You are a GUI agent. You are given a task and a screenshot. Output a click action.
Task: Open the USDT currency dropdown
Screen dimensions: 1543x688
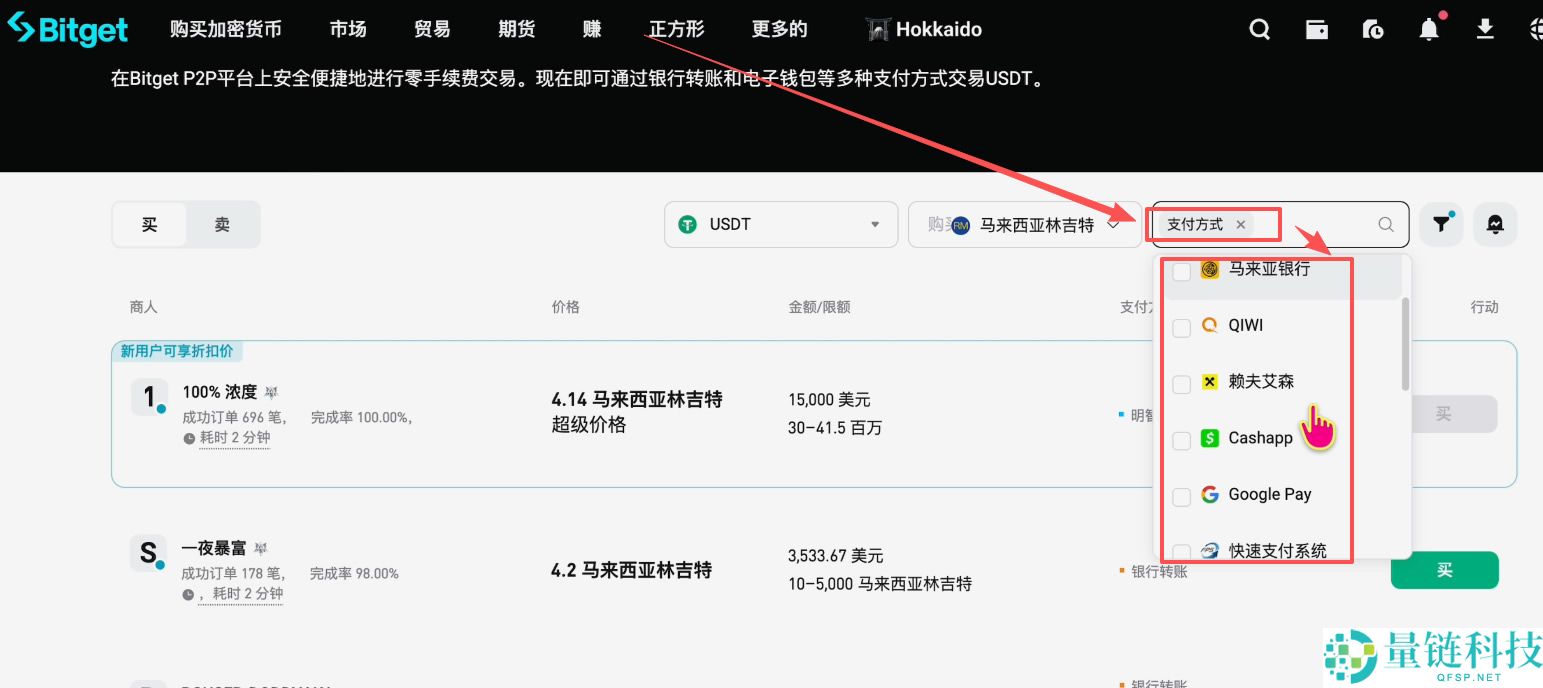[x=780, y=224]
